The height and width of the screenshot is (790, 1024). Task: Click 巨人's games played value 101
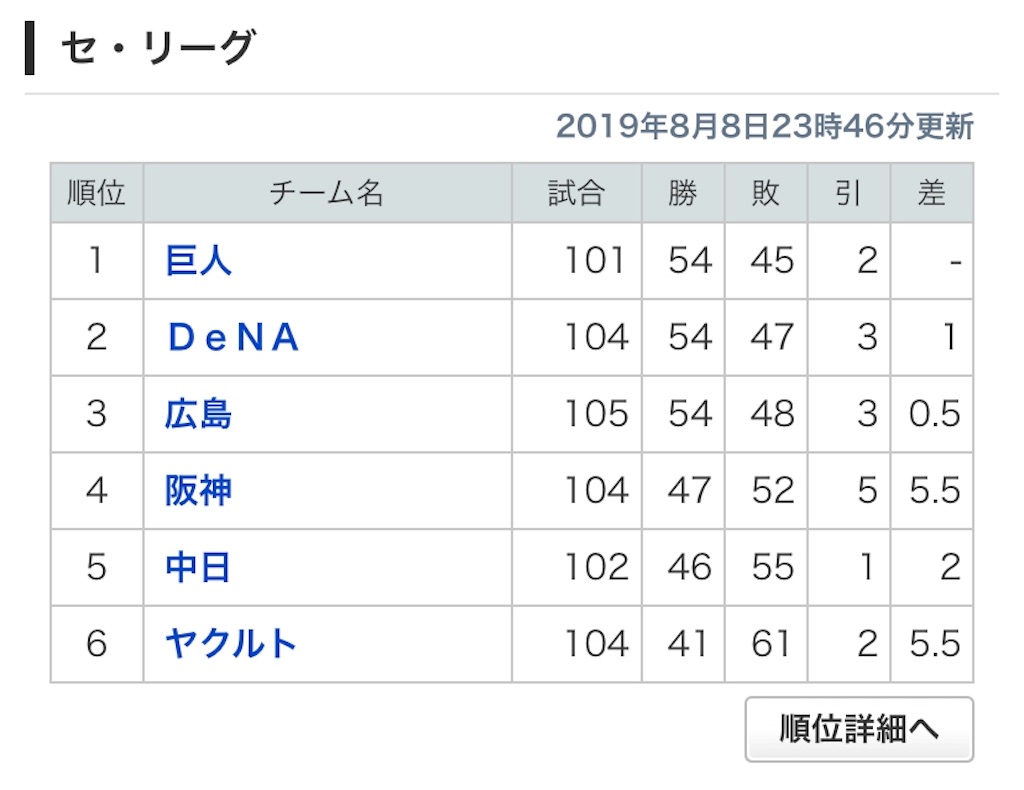pyautogui.click(x=595, y=261)
